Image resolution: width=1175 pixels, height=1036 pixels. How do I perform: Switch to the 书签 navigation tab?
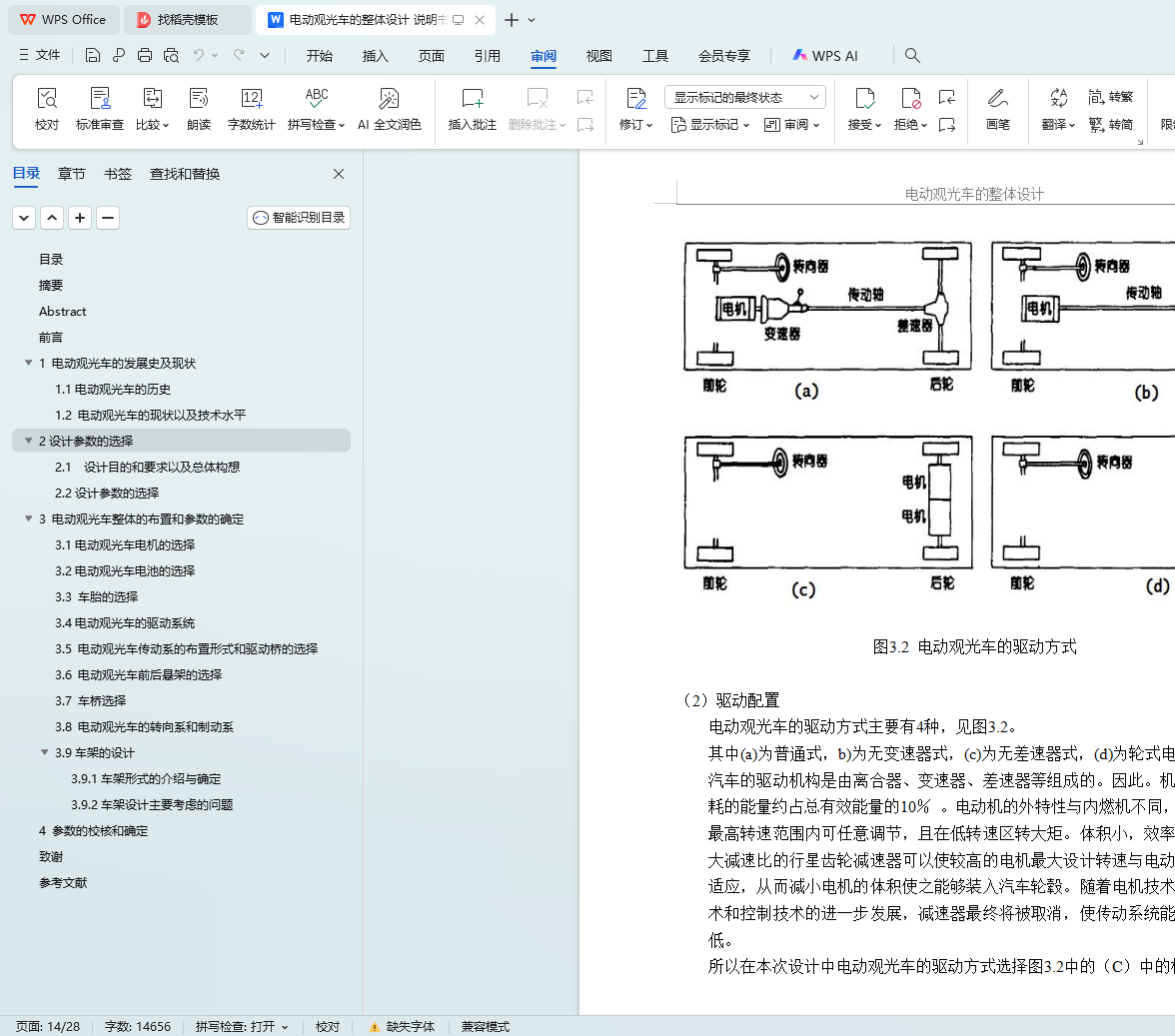(118, 174)
